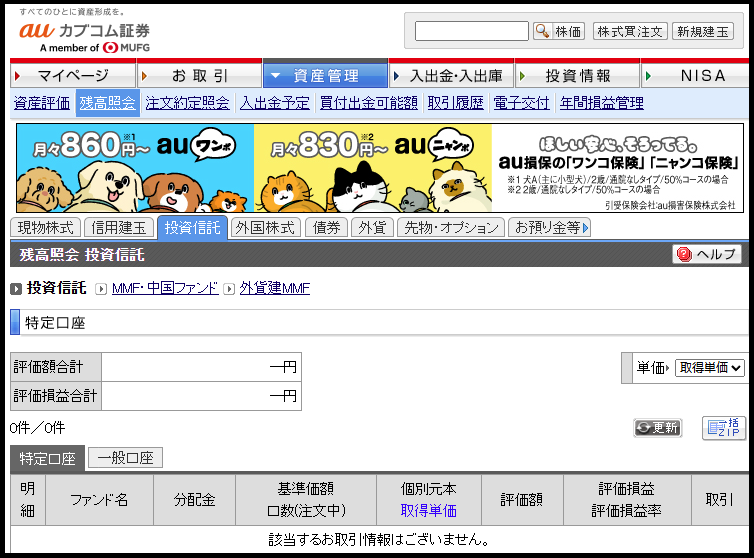The width and height of the screenshot is (754, 558).
Task: Click the 評価損益合計 label cell
Action: (x=56, y=396)
